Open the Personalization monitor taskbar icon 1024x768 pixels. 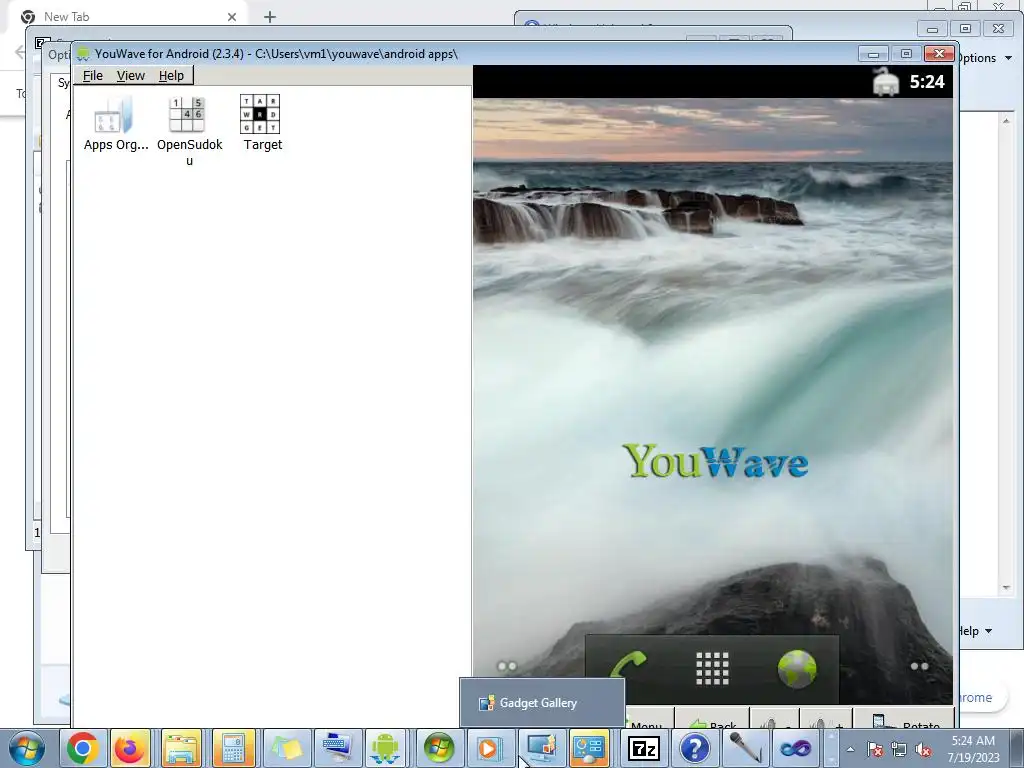click(541, 748)
